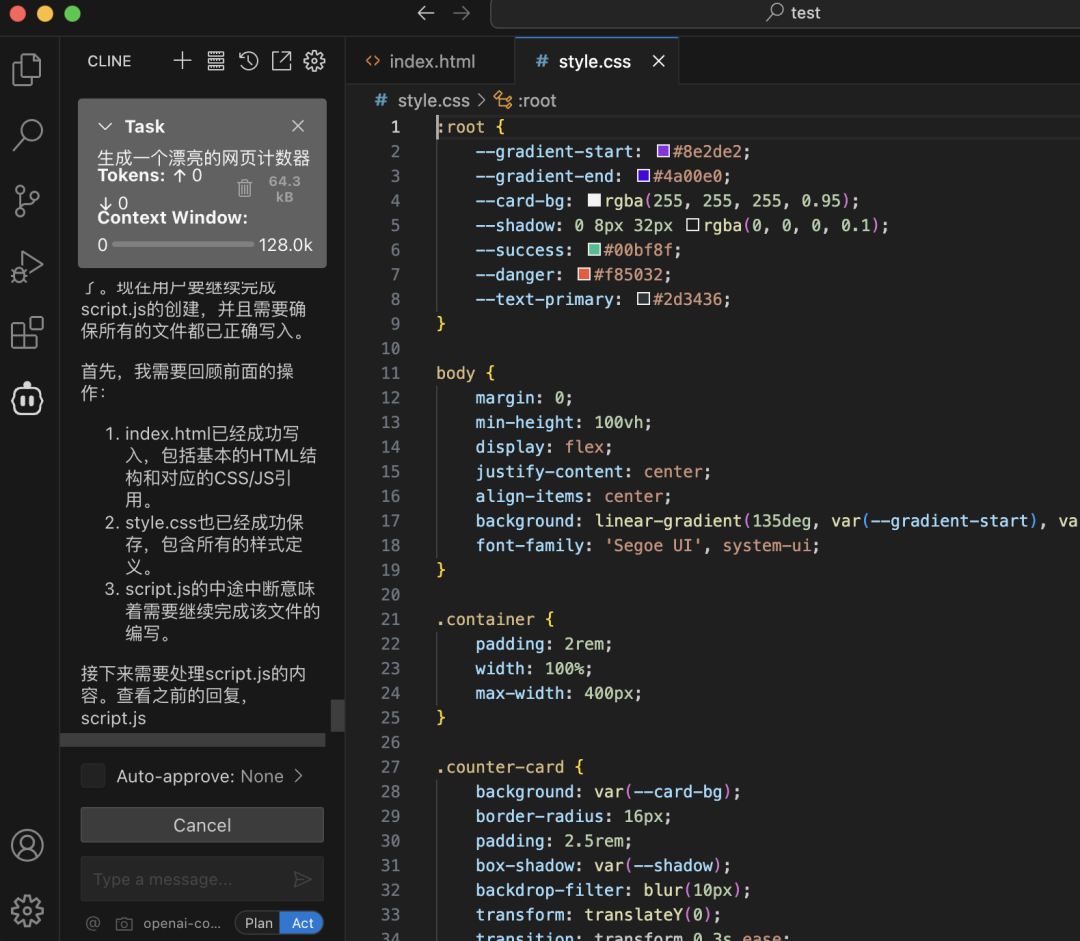Open Cline settings gear
The image size is (1080, 941).
coord(314,61)
